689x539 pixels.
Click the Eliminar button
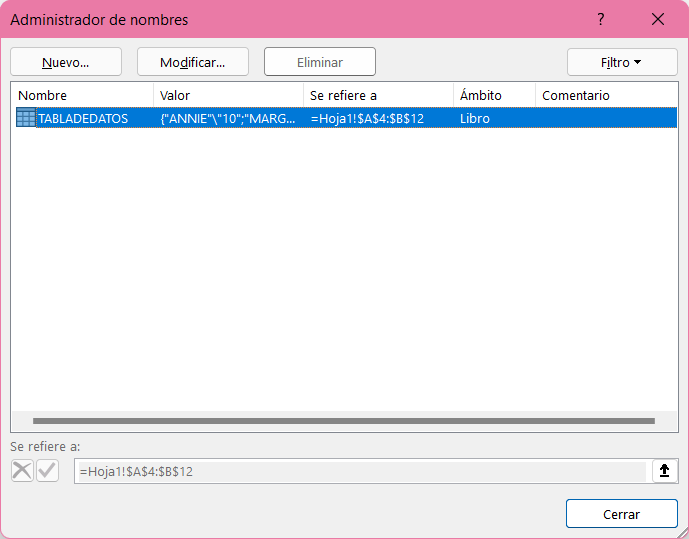point(320,62)
